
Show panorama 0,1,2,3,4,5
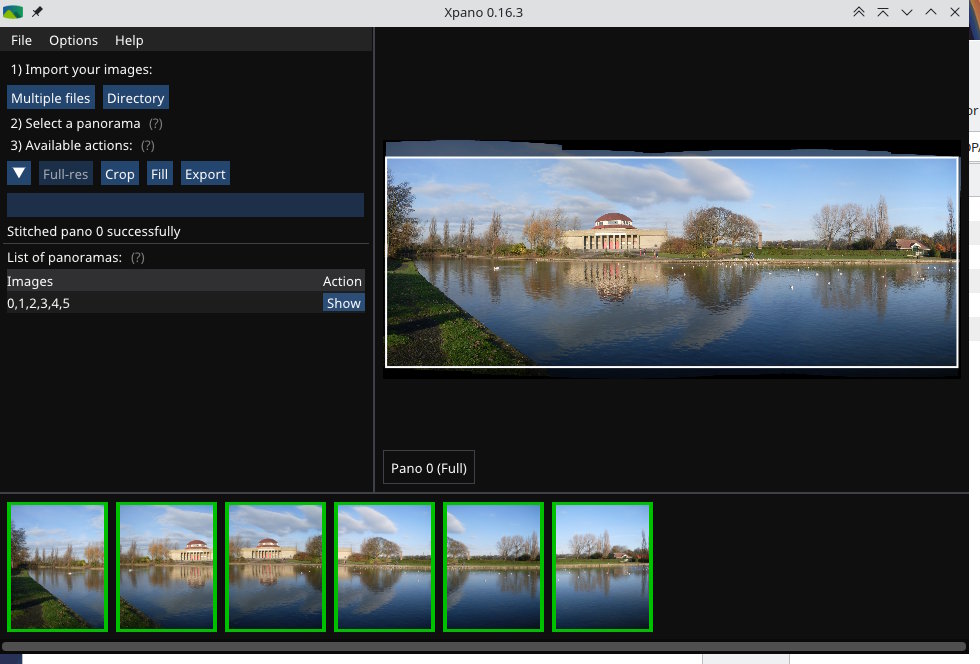click(x=343, y=303)
